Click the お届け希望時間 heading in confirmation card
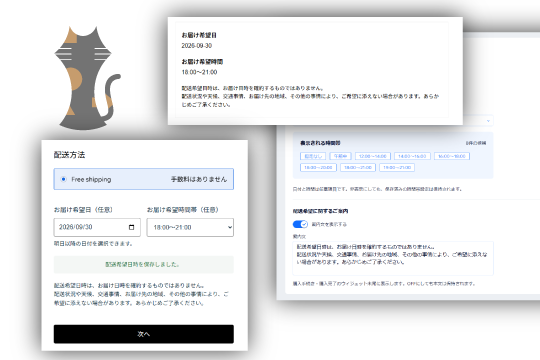This screenshot has width=540, height=360. coord(202,62)
